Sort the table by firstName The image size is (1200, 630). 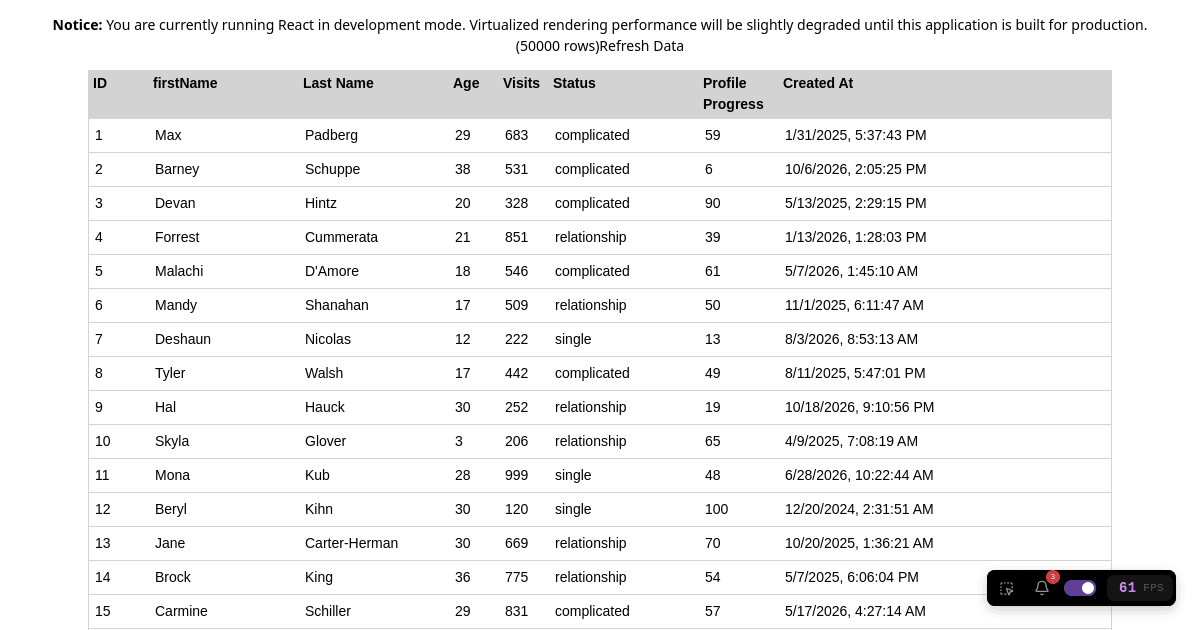[x=185, y=83]
